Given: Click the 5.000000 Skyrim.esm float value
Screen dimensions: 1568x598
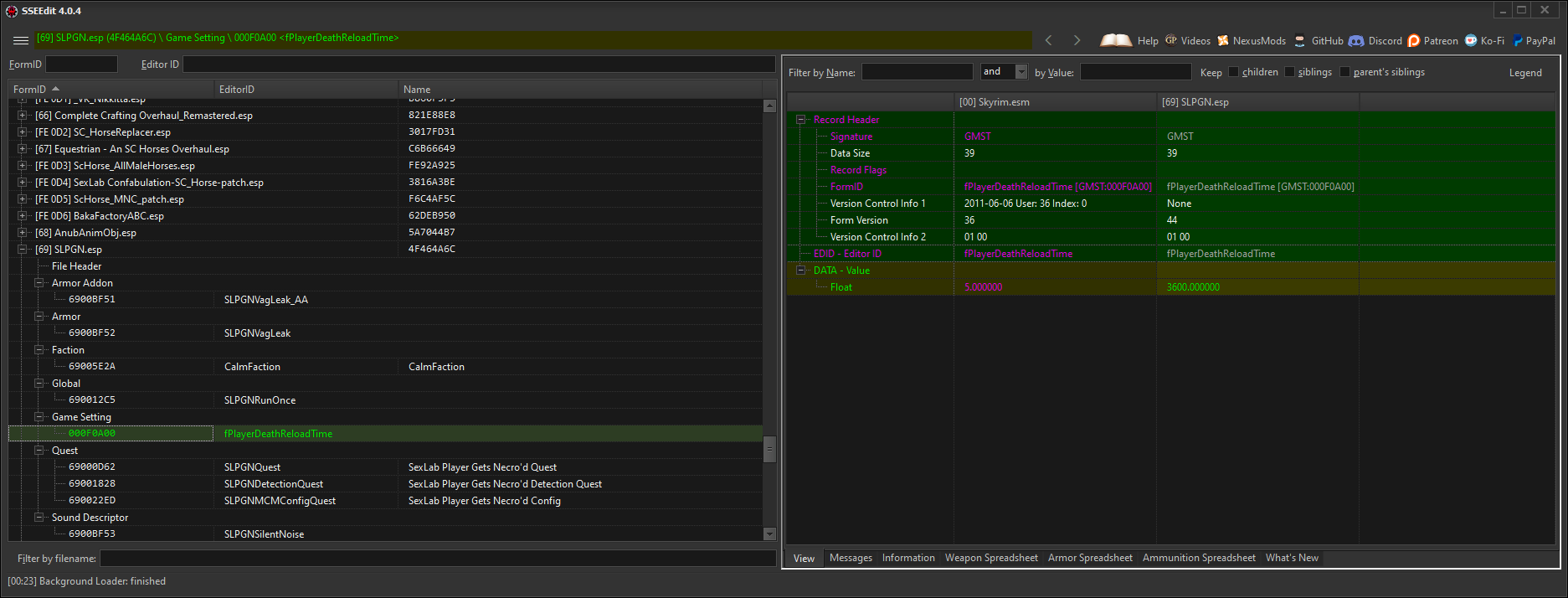Looking at the screenshot, I should pyautogui.click(x=983, y=287).
